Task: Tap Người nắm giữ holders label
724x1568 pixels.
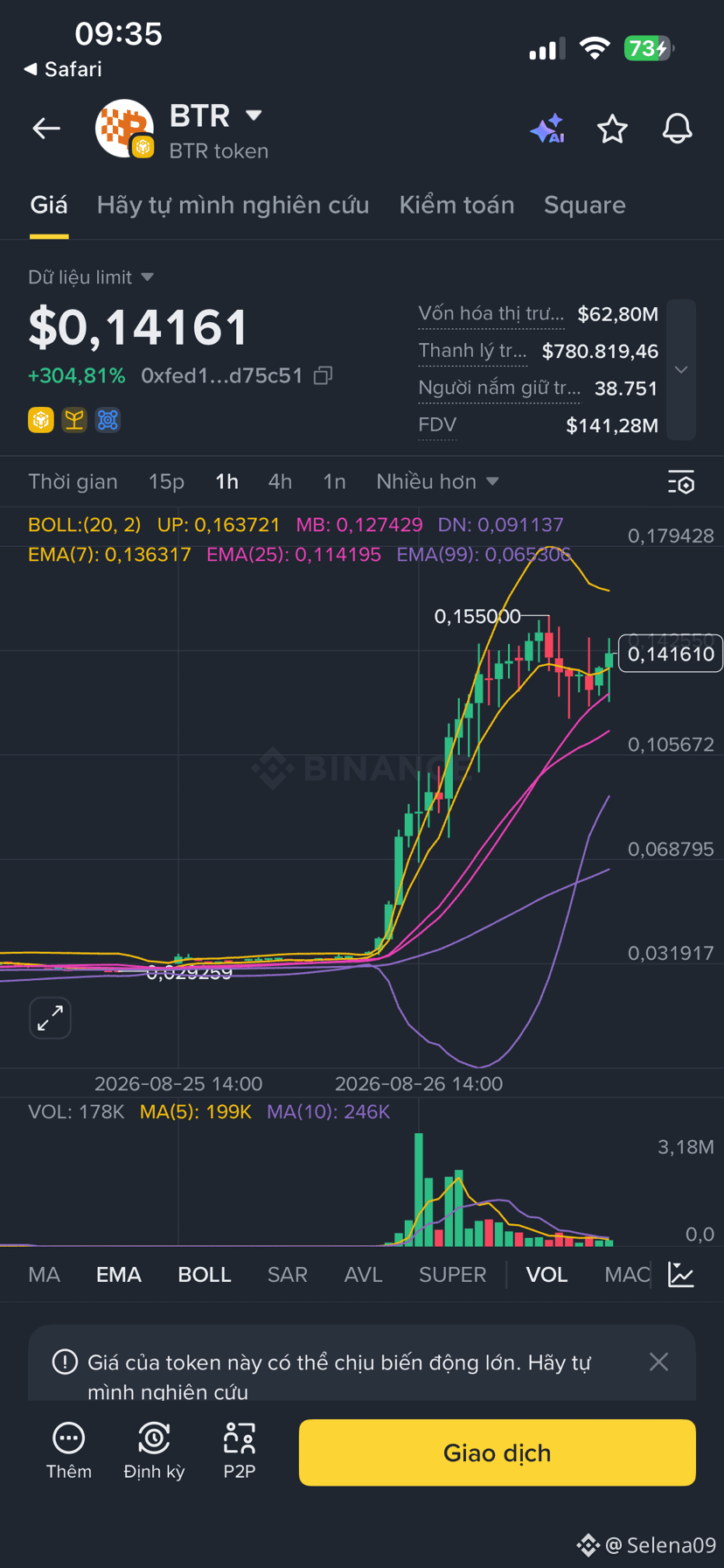Action: 499,388
